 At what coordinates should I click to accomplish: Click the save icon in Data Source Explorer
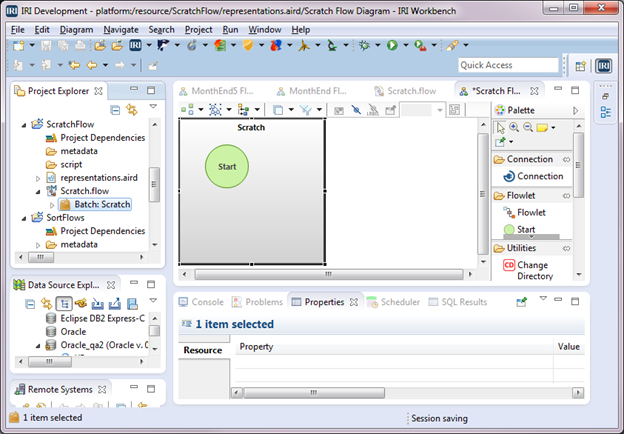pyautogui.click(x=132, y=304)
